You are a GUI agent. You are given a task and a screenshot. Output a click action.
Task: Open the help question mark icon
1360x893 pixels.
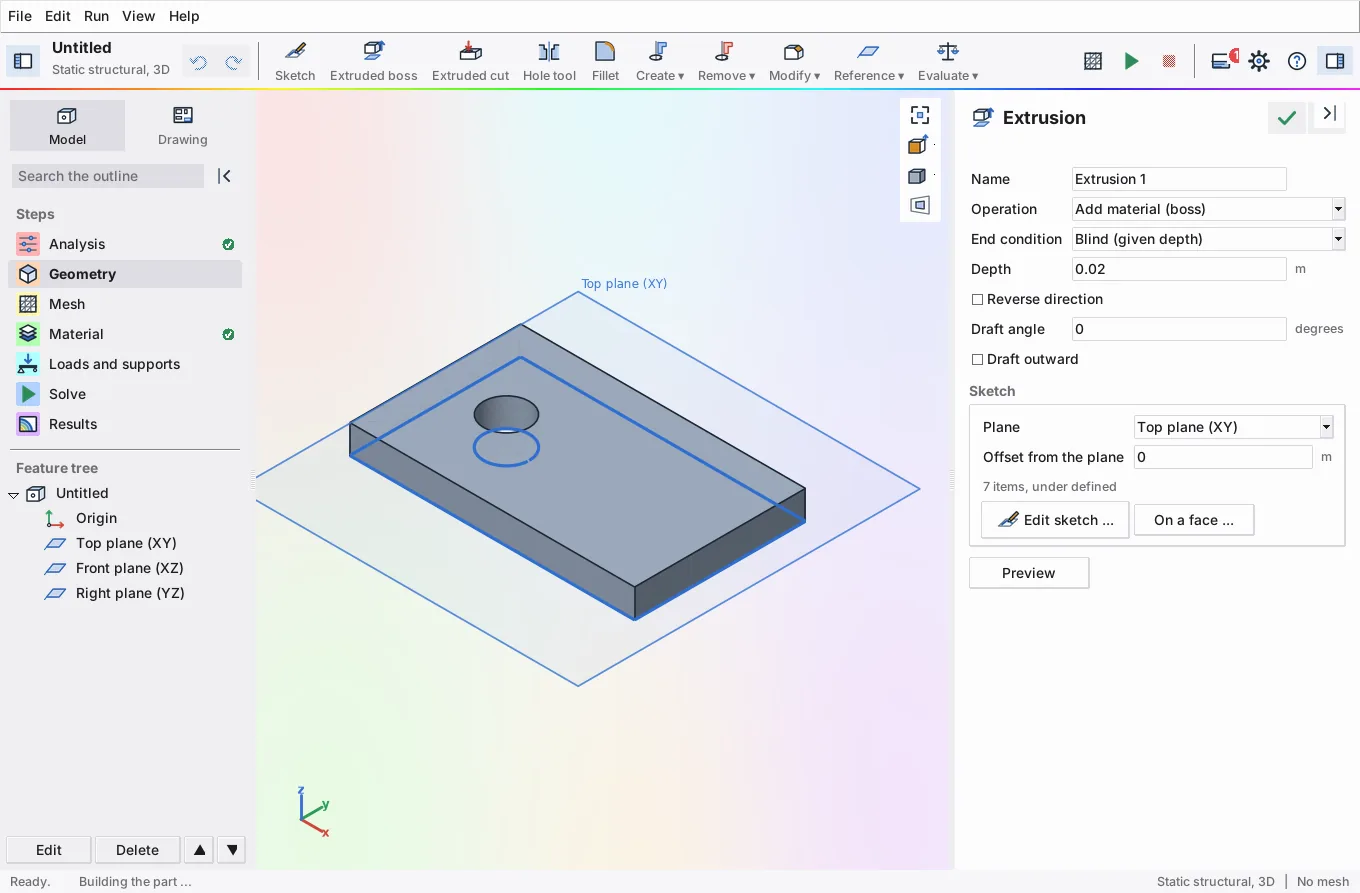pyautogui.click(x=1297, y=61)
